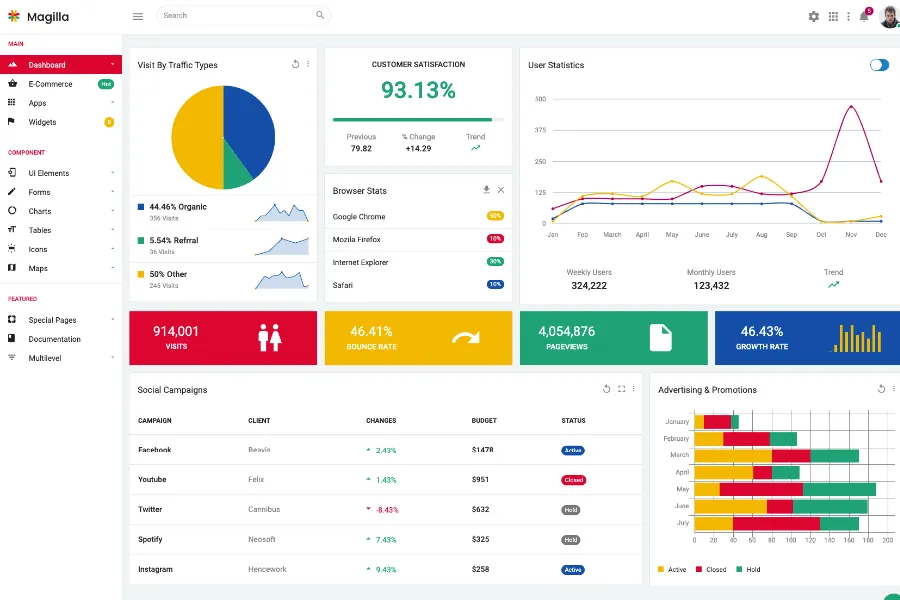Open the E-Commerce sidebar item
Viewport: 900px width, 600px height.
[x=50, y=84]
